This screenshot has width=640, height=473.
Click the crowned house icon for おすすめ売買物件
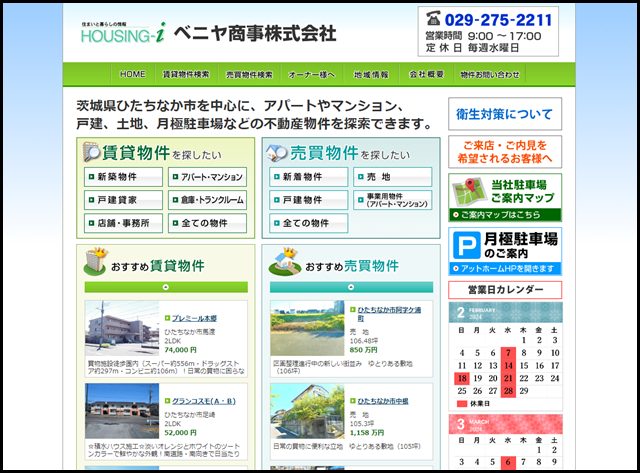(285, 261)
